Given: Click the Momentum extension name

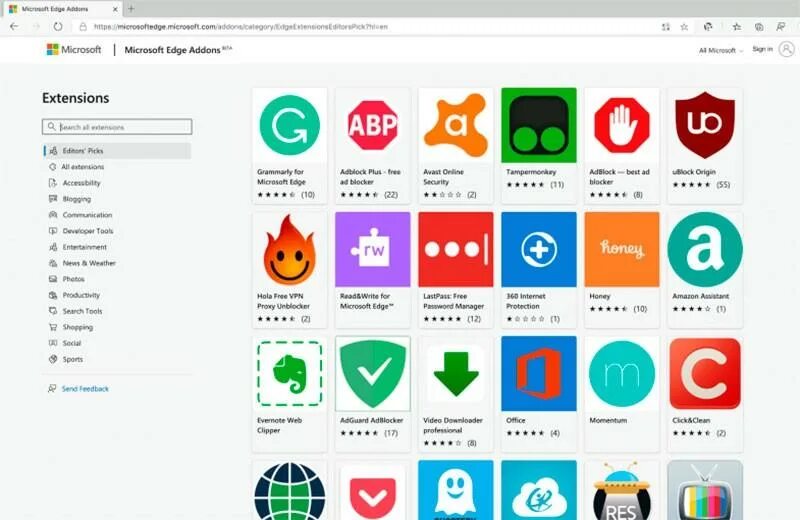Looking at the screenshot, I should 608,420.
